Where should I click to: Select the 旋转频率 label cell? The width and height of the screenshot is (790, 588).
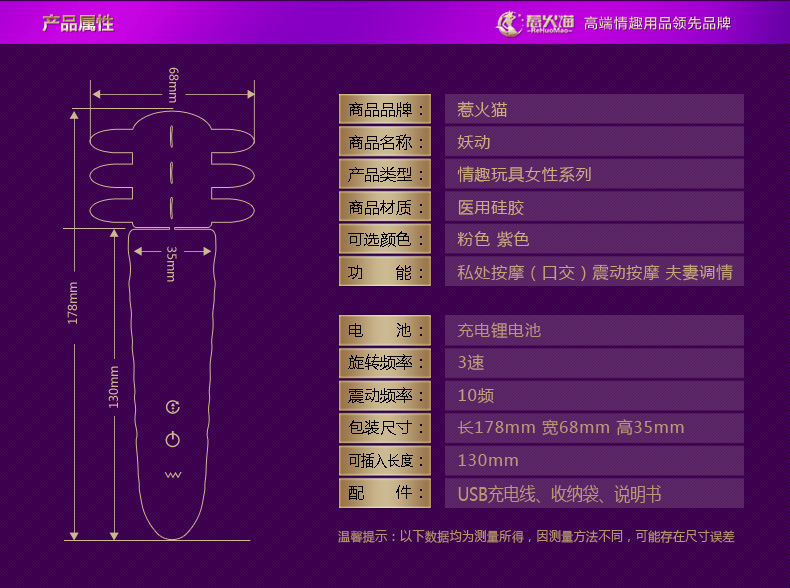pos(385,362)
